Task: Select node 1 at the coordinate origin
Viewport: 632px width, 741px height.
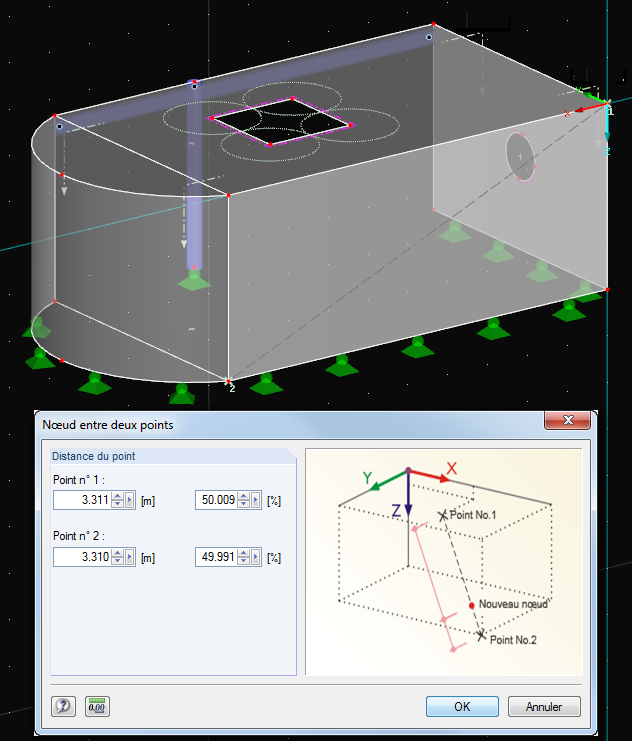Action: tap(608, 103)
